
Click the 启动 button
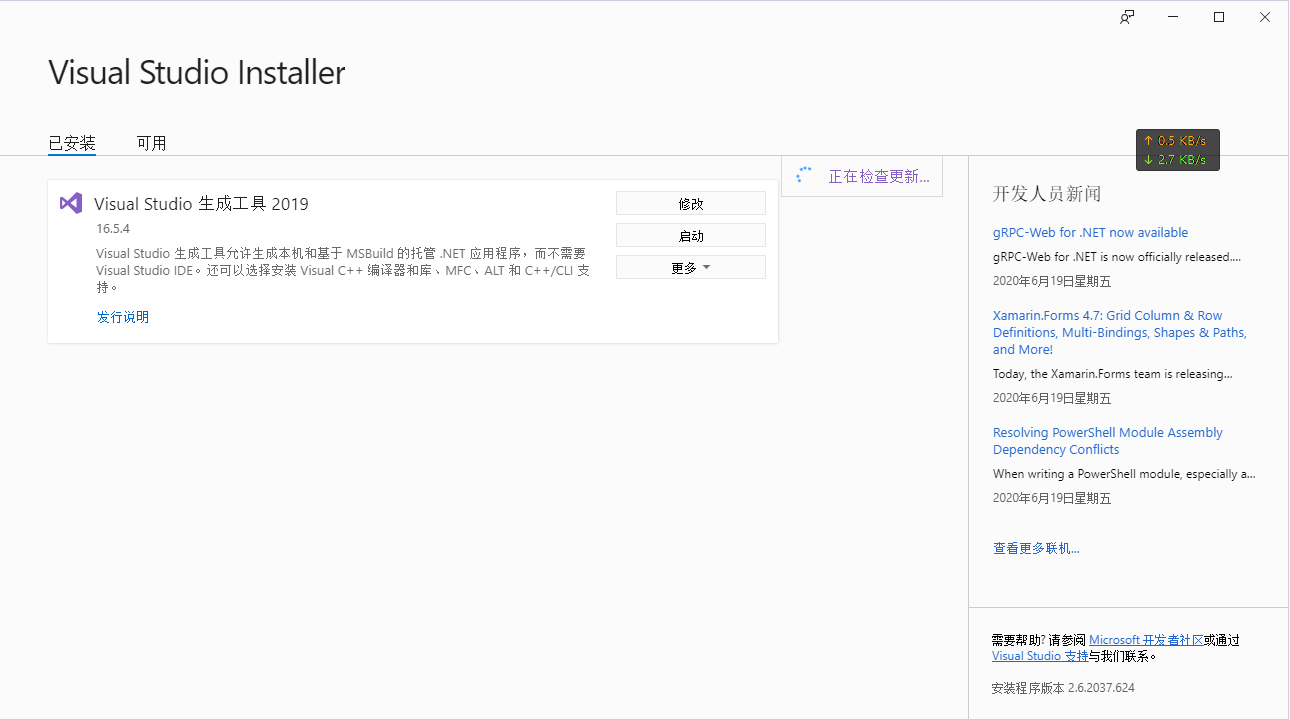[x=691, y=235]
